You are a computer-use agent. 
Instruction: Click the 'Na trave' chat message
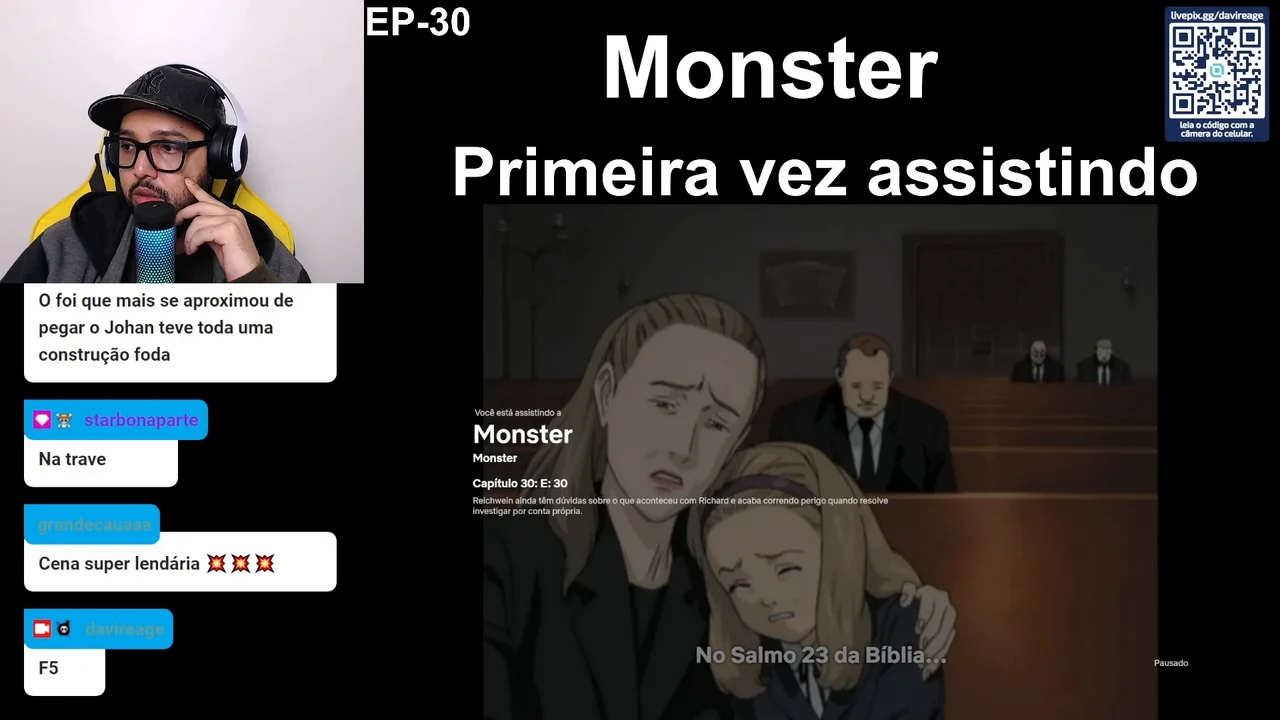(72, 459)
